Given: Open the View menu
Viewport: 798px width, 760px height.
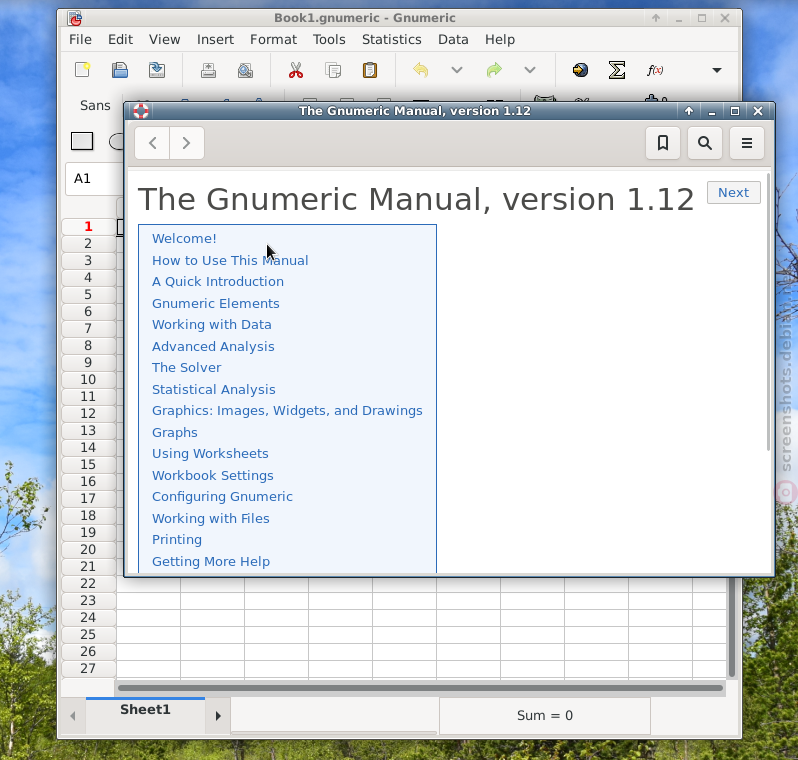Looking at the screenshot, I should click(x=164, y=39).
